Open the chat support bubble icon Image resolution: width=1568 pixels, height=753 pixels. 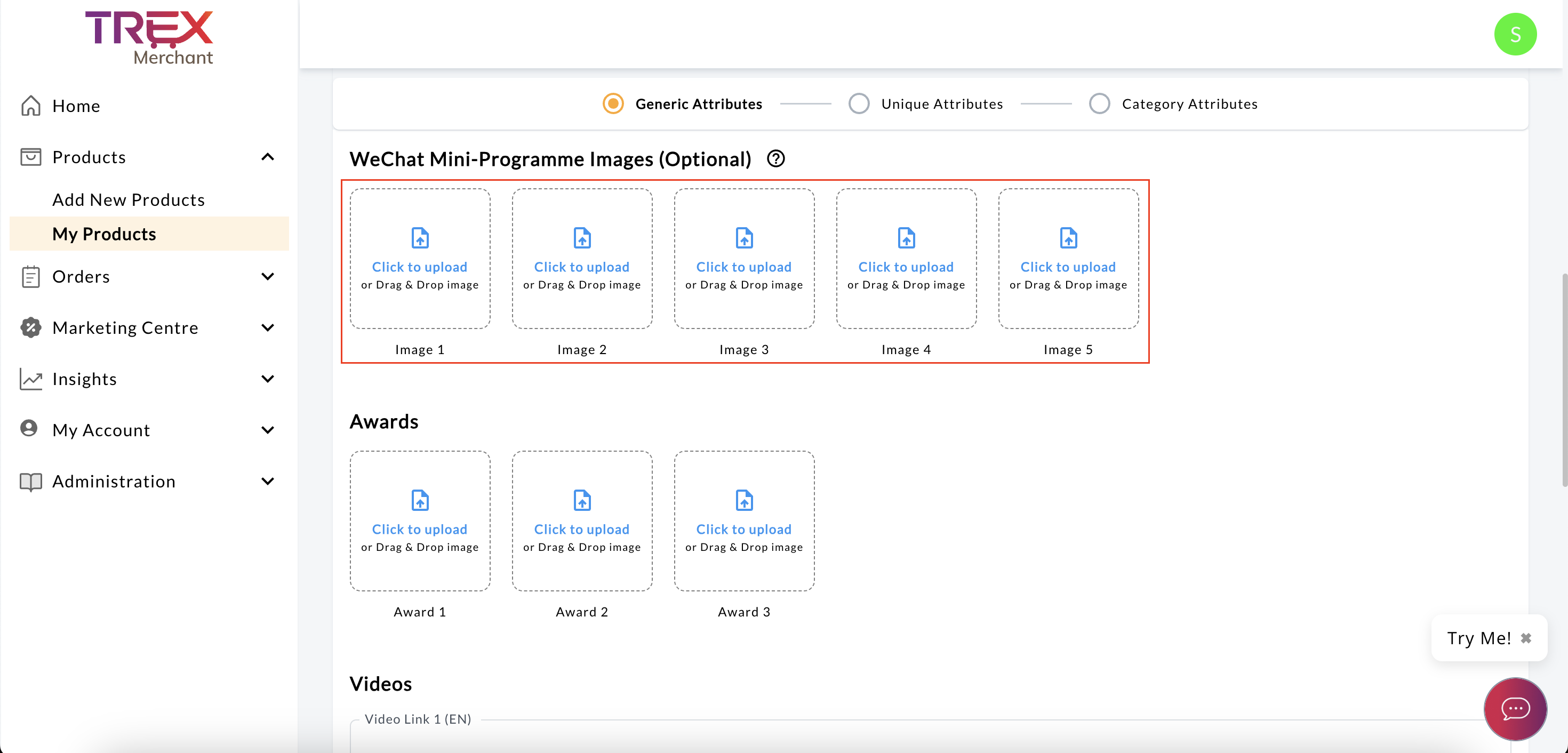click(1515, 709)
